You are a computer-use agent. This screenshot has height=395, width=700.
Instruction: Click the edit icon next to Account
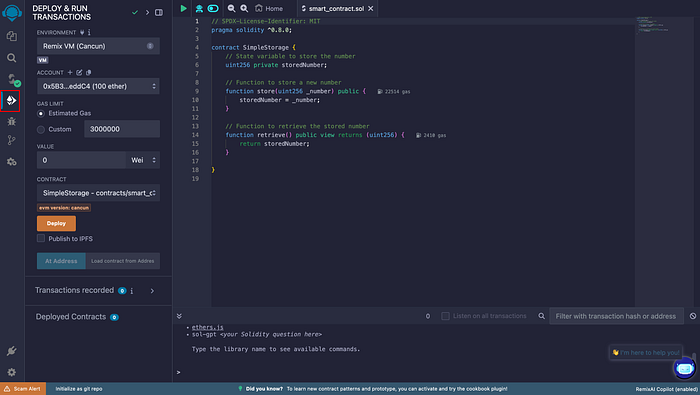(x=79, y=72)
